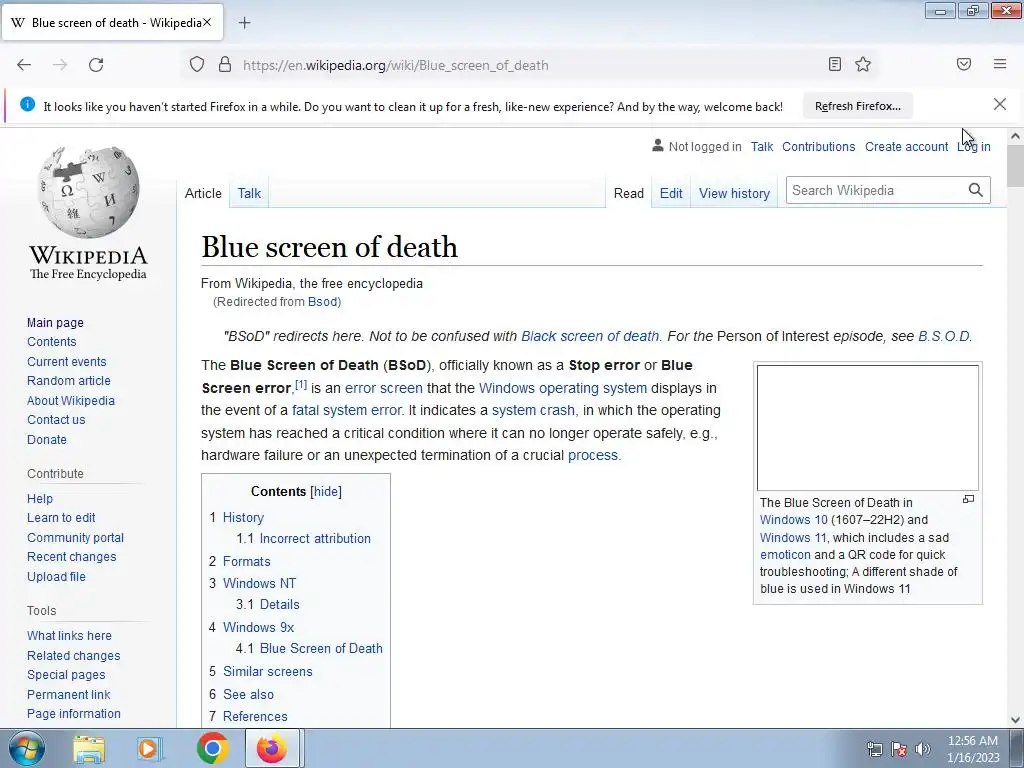Image resolution: width=1024 pixels, height=768 pixels.
Task: Bookmark this page with the star icon
Action: (x=863, y=64)
